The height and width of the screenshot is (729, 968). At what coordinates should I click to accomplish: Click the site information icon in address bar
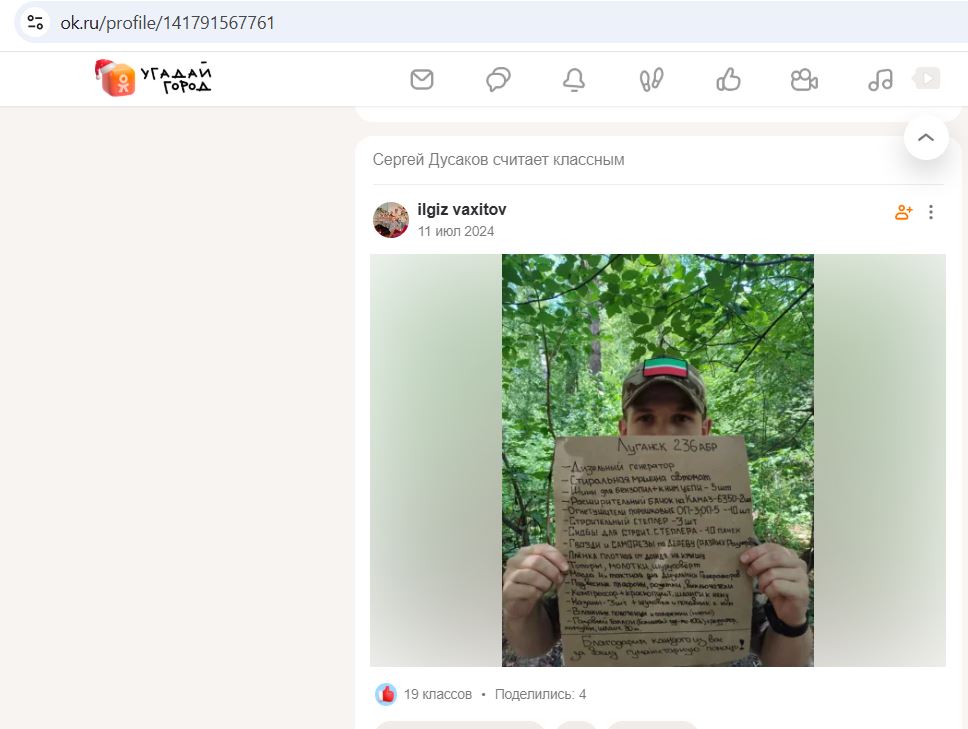coord(35,23)
